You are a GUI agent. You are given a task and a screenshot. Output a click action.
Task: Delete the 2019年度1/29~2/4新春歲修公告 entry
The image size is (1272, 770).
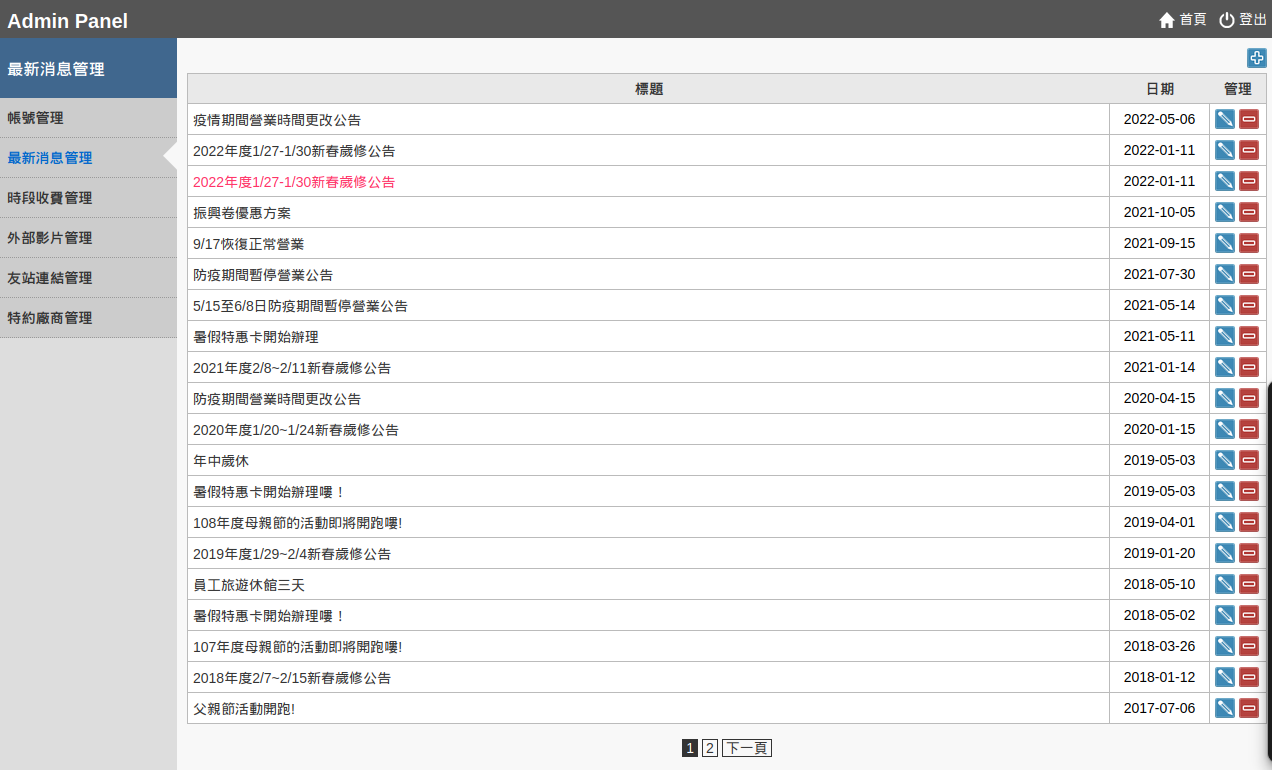tap(1249, 553)
